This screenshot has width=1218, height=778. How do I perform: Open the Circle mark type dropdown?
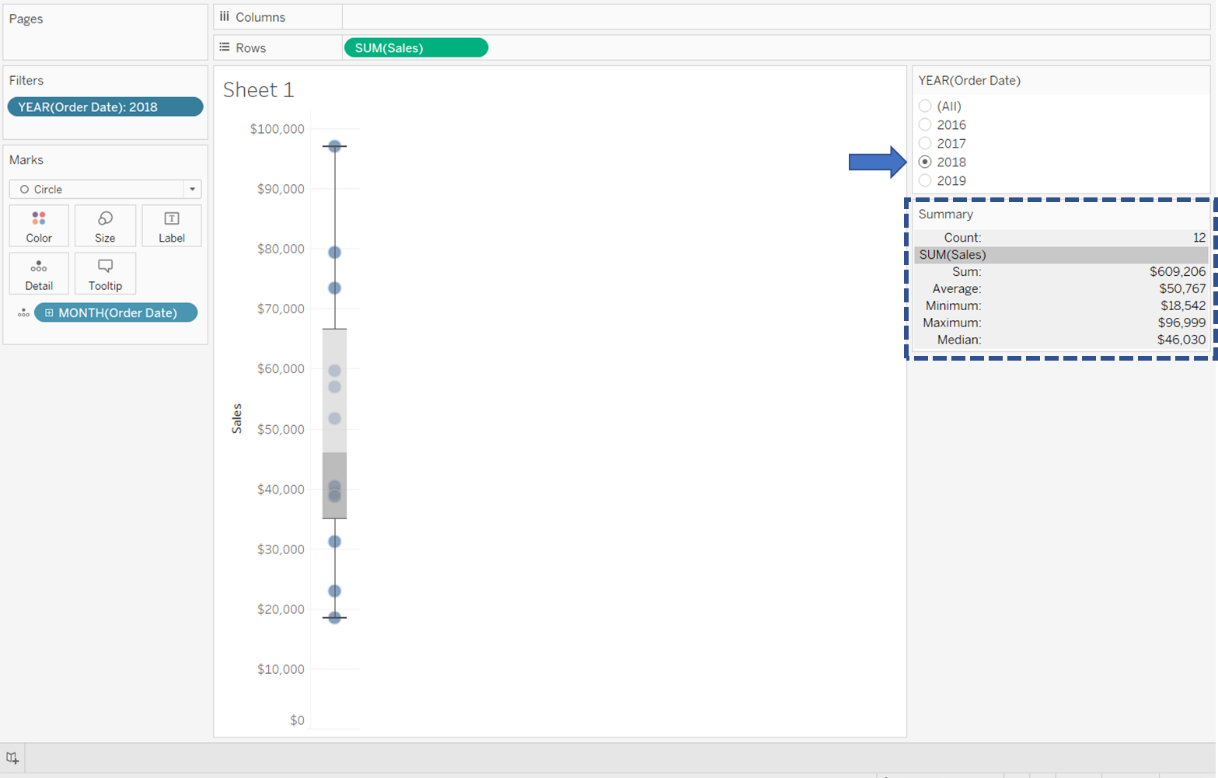coord(105,189)
